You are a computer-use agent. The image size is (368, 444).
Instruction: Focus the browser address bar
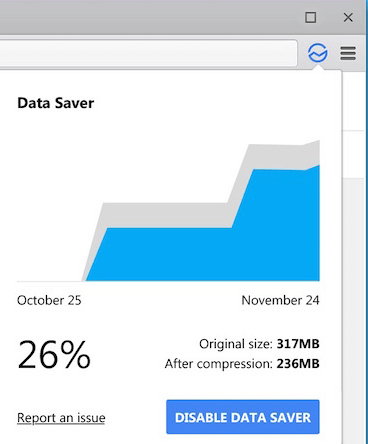(x=148, y=53)
